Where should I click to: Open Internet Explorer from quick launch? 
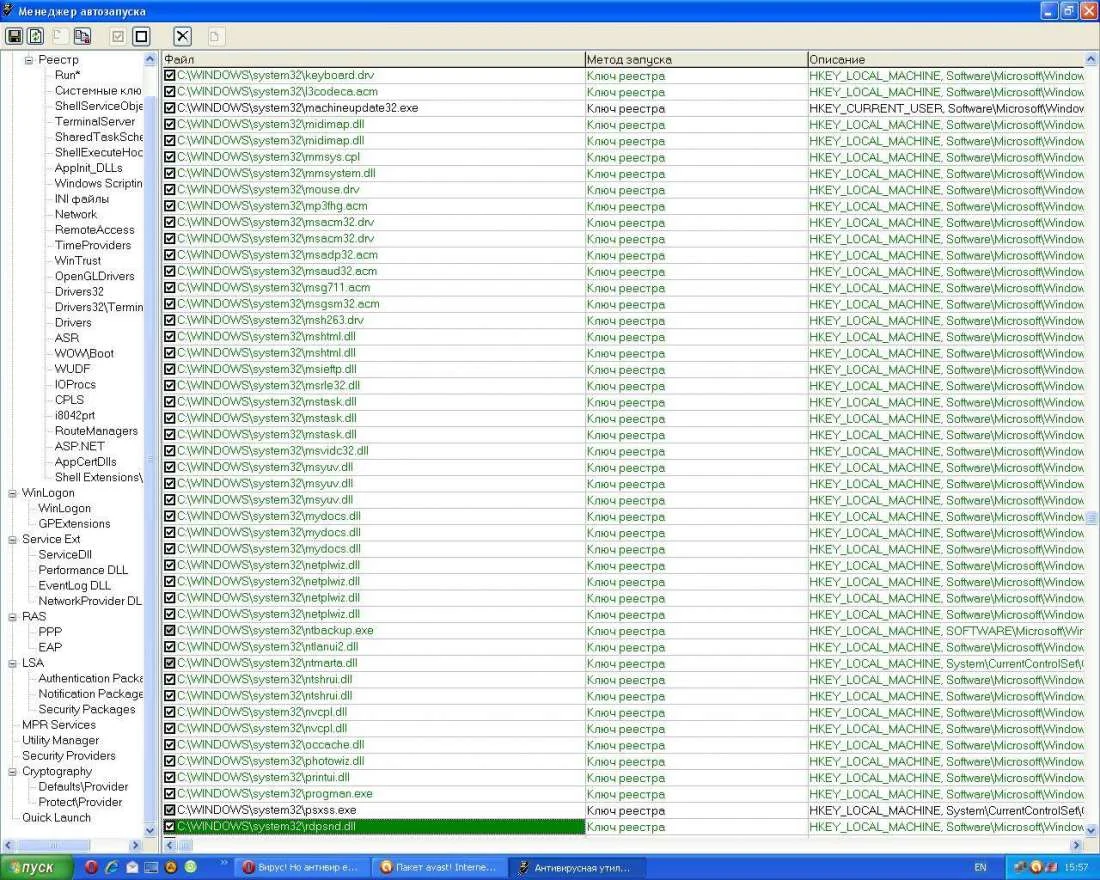pos(112,867)
